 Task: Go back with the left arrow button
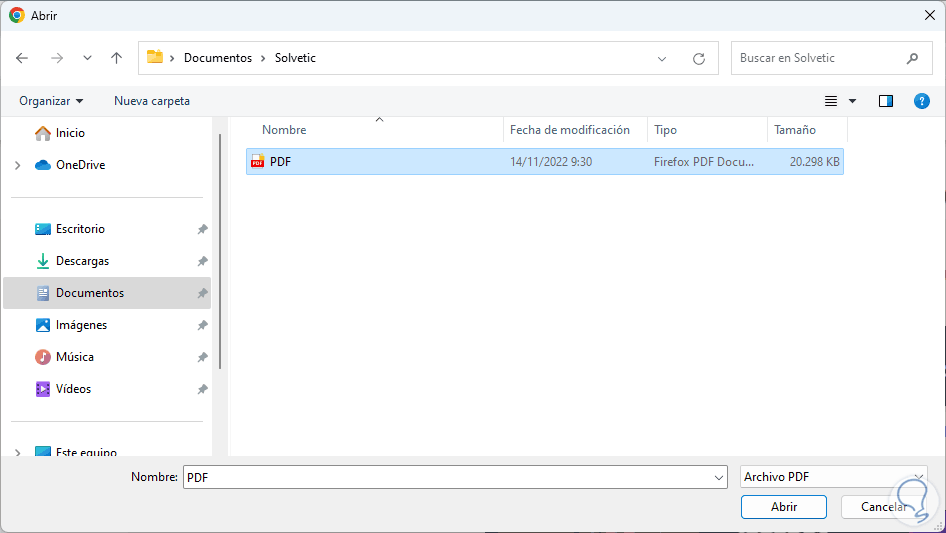22,58
